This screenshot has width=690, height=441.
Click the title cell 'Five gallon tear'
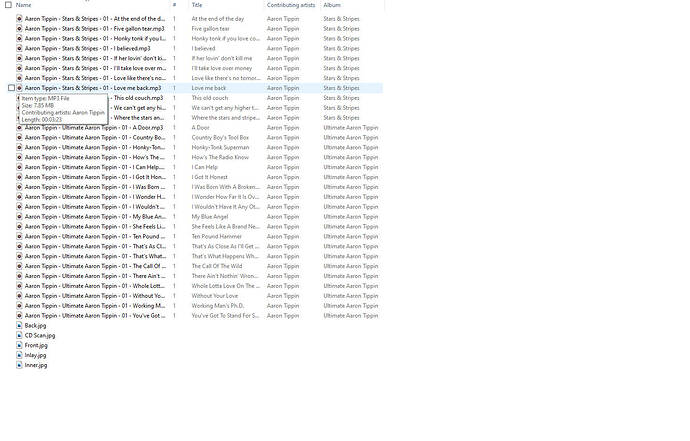click(x=210, y=29)
